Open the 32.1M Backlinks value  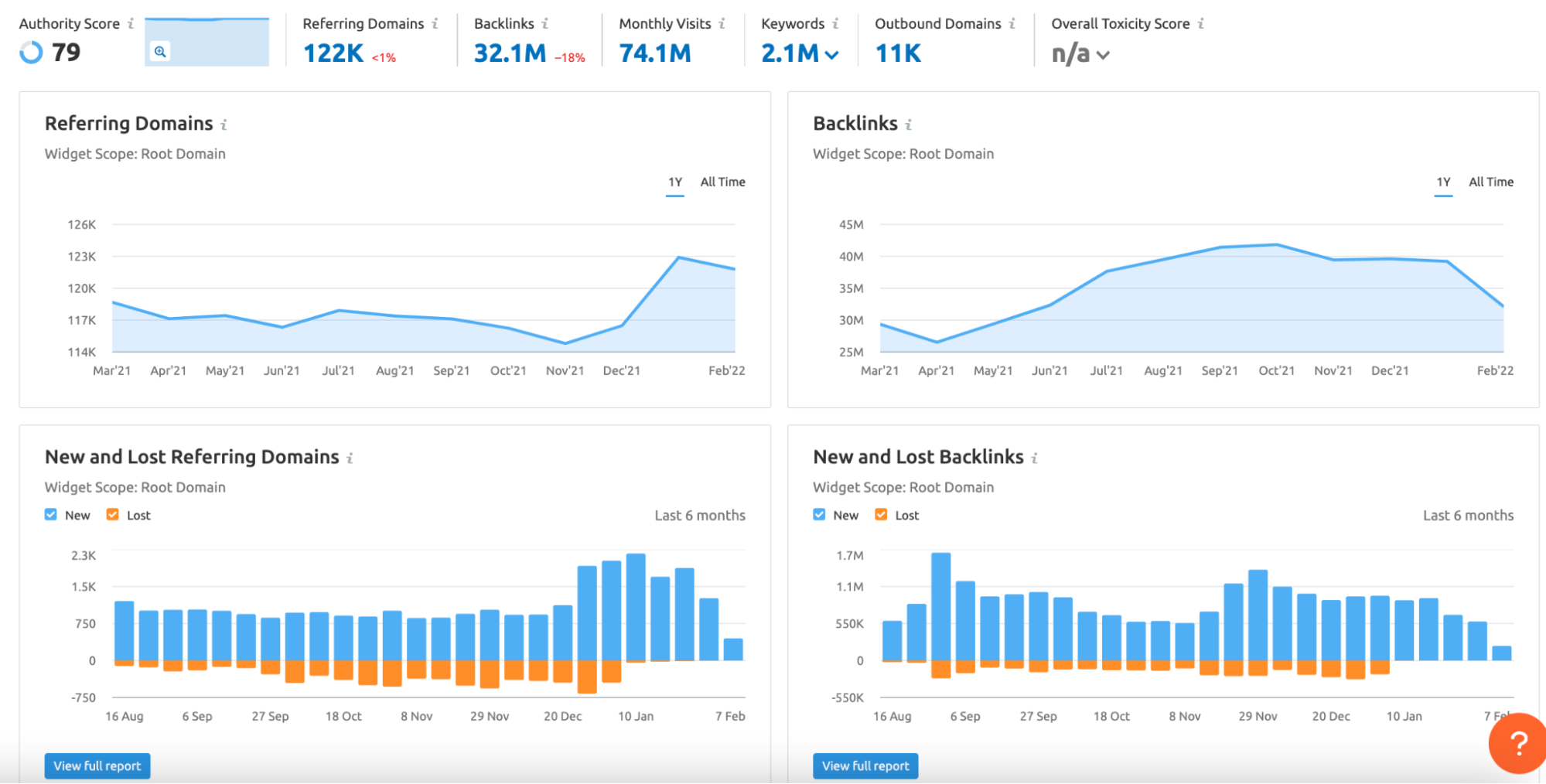(x=510, y=53)
